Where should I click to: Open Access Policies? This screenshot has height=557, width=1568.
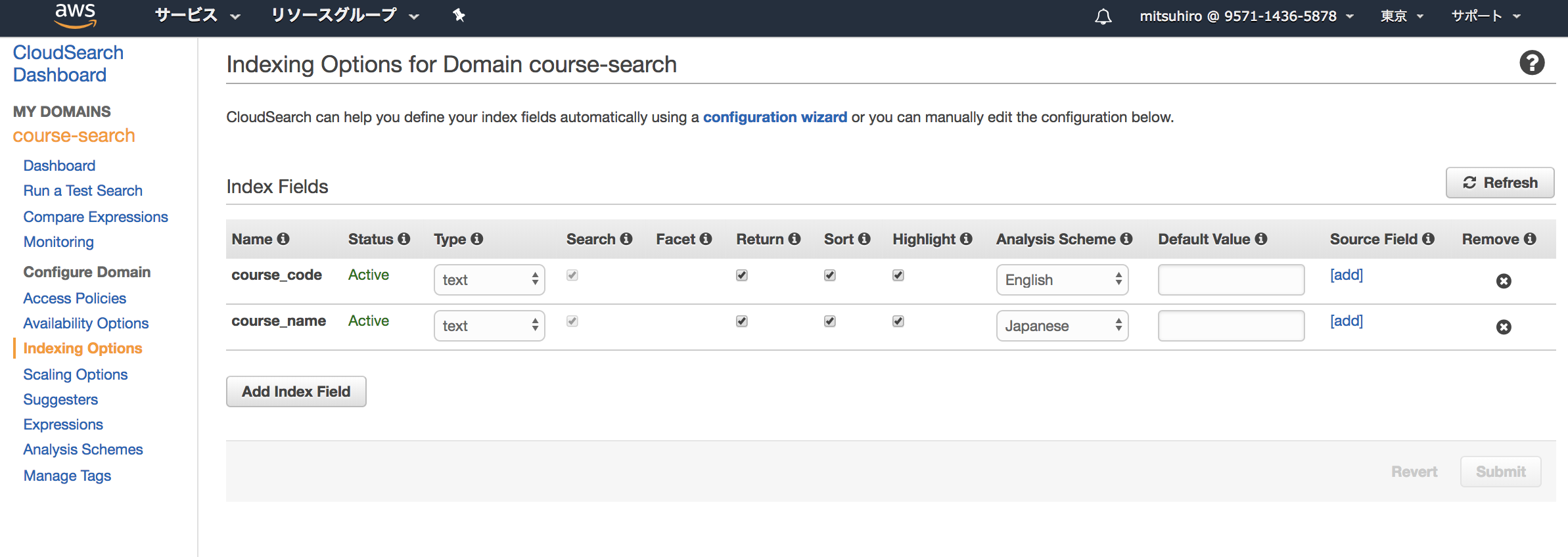click(x=75, y=298)
